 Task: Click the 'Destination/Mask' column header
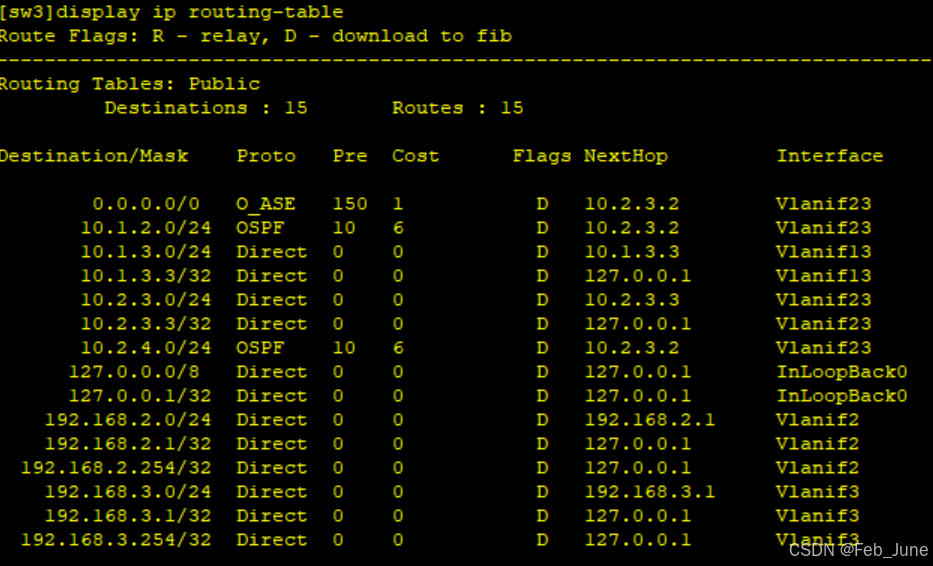coord(94,156)
